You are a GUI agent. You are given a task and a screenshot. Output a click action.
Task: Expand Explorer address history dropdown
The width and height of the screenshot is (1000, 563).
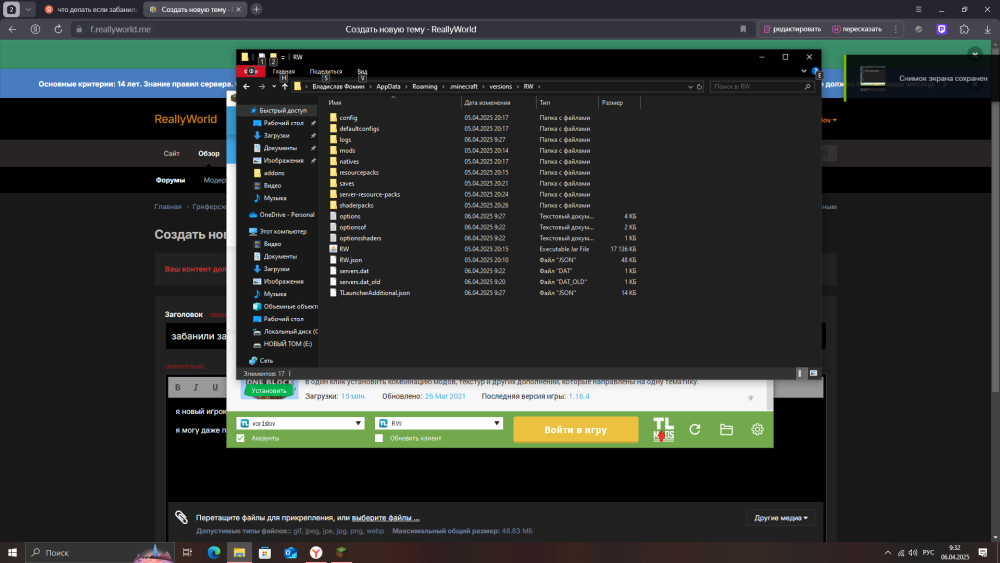[x=690, y=87]
